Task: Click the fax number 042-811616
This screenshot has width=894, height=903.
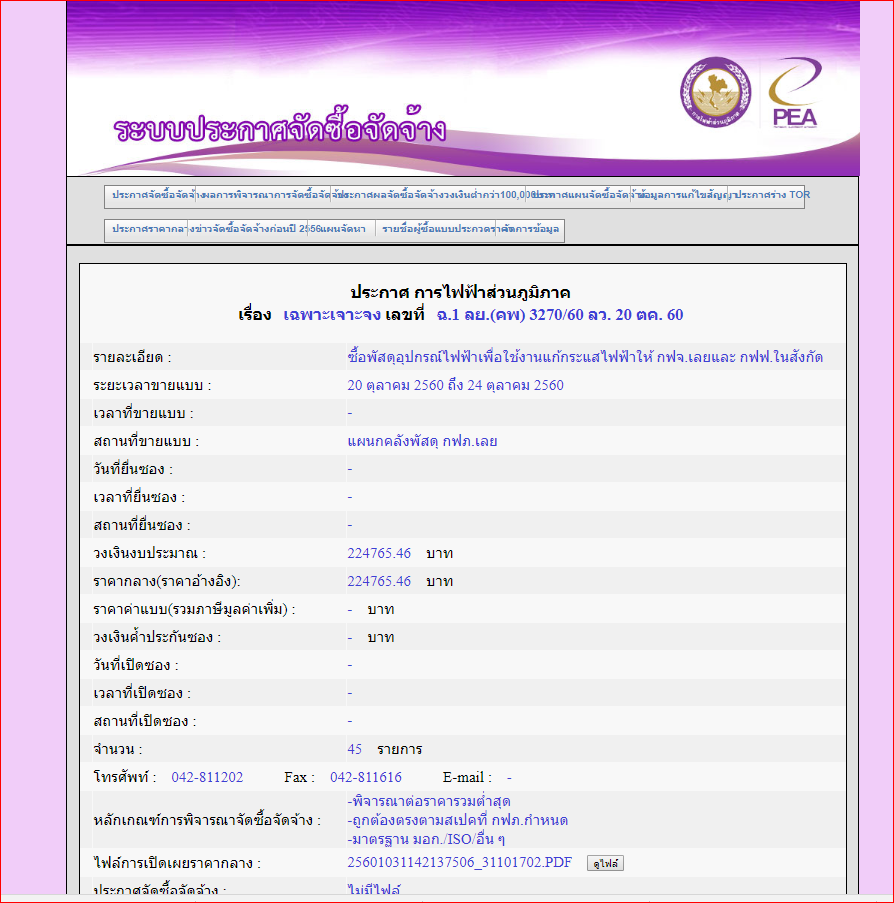Action: (x=366, y=777)
